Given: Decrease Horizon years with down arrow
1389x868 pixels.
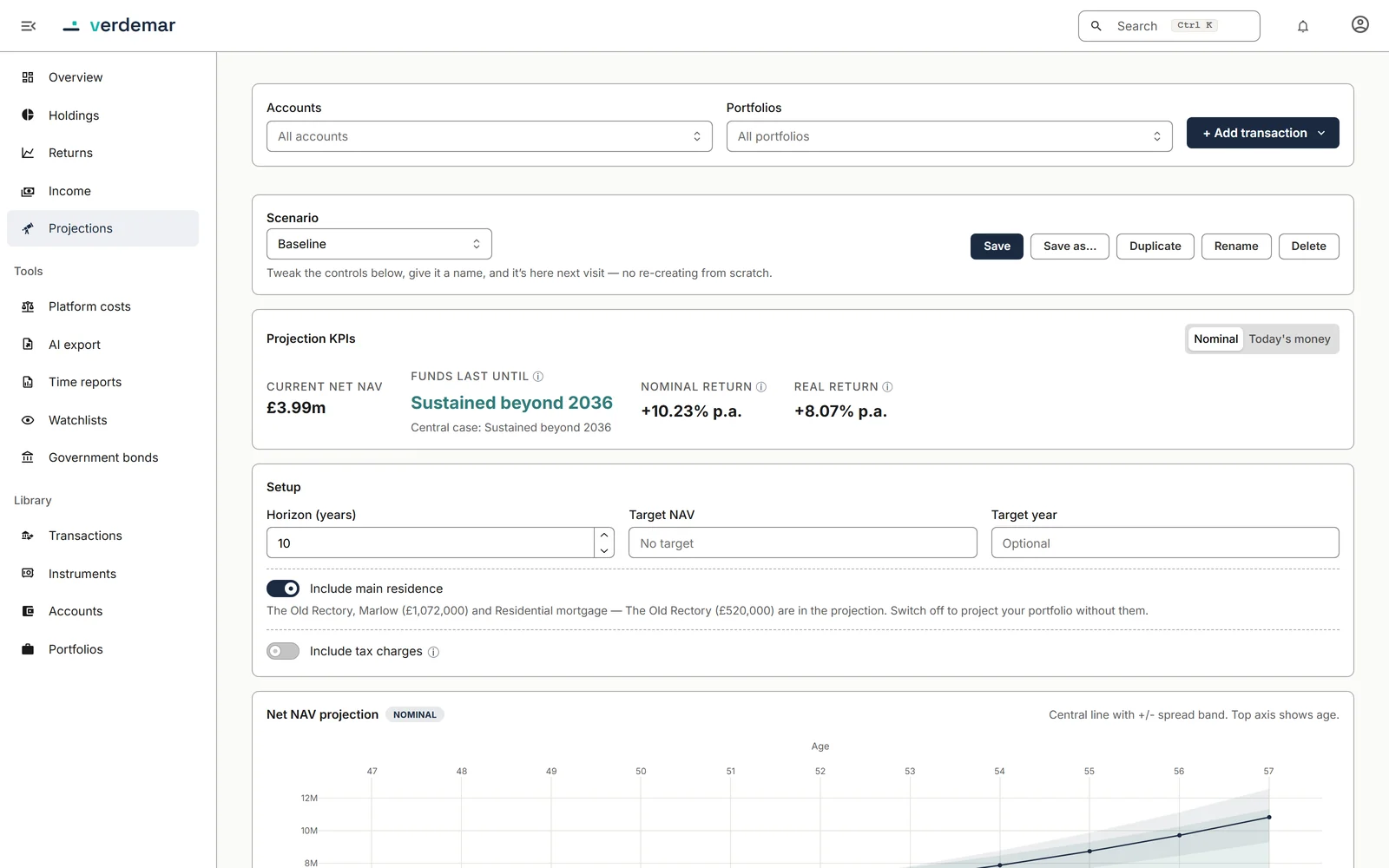Looking at the screenshot, I should (x=604, y=550).
